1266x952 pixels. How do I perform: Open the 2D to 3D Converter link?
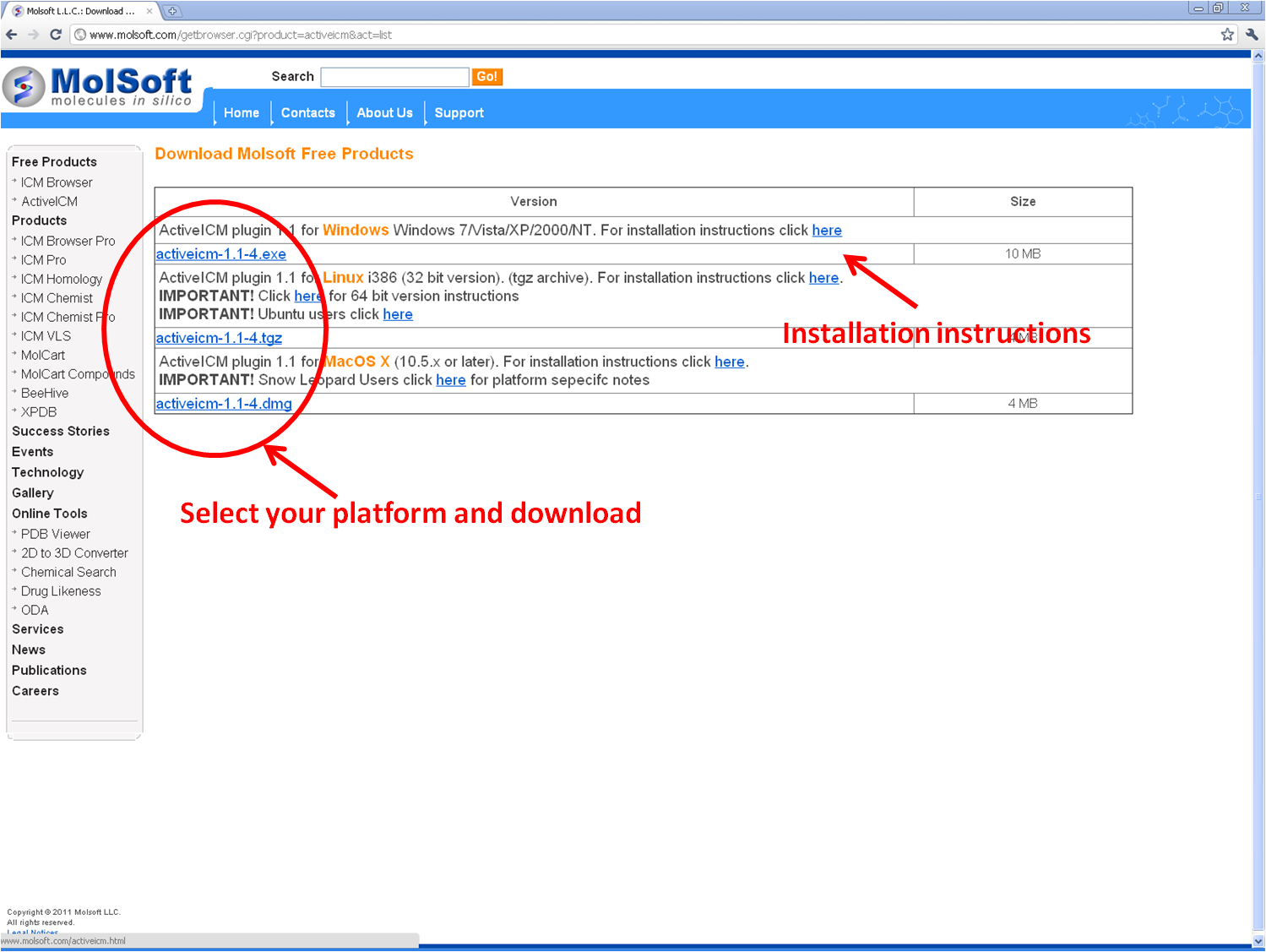pyautogui.click(x=74, y=553)
